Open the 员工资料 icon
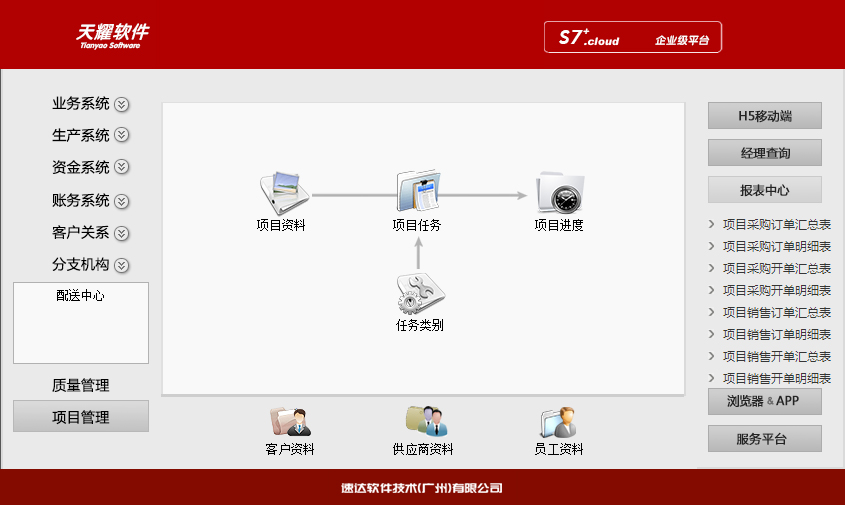 click(x=558, y=422)
